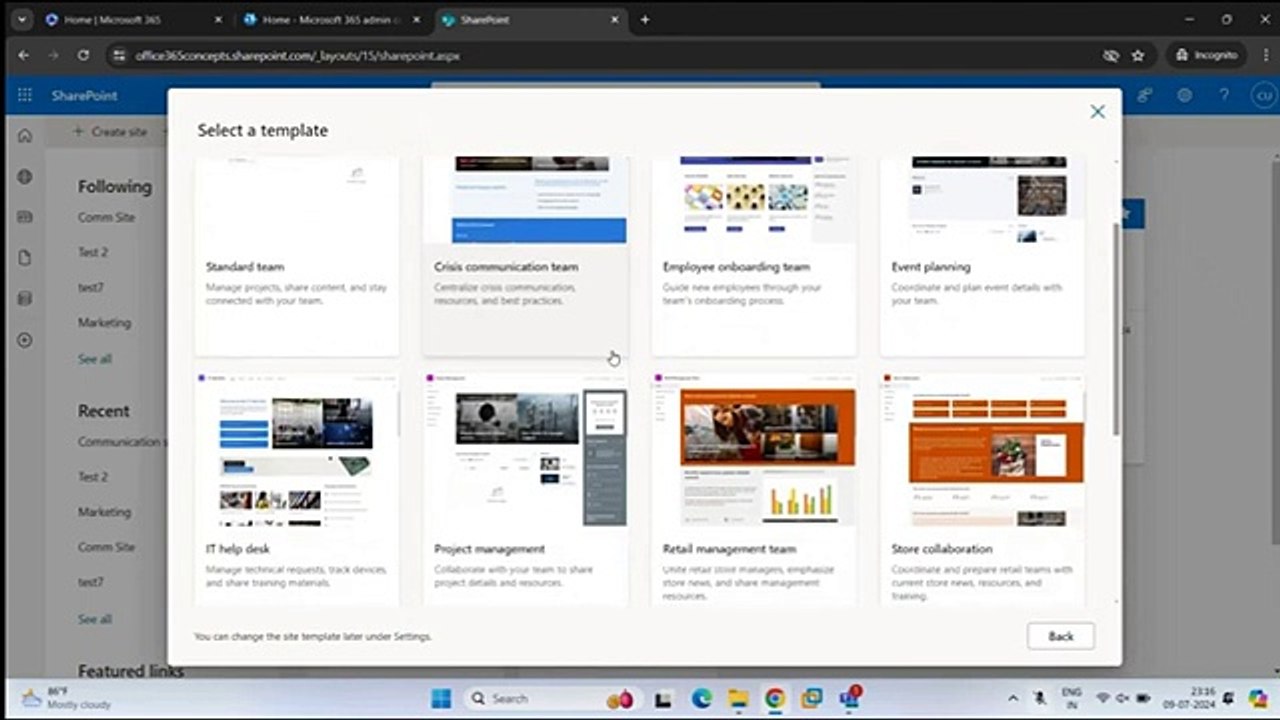Click See all under Following
Screen dimensions: 1280x720
(95, 358)
